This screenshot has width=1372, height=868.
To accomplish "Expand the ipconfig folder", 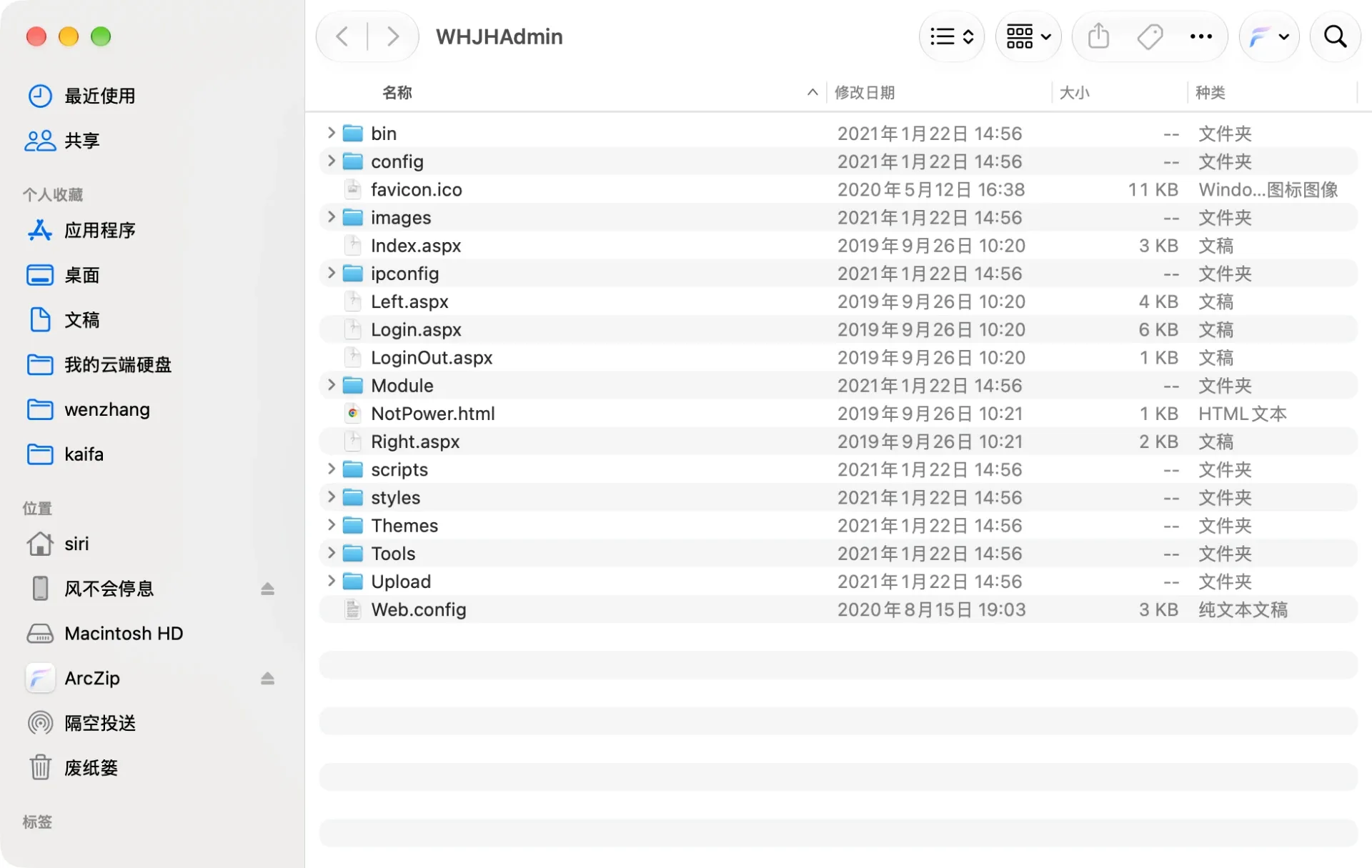I will pos(331,273).
